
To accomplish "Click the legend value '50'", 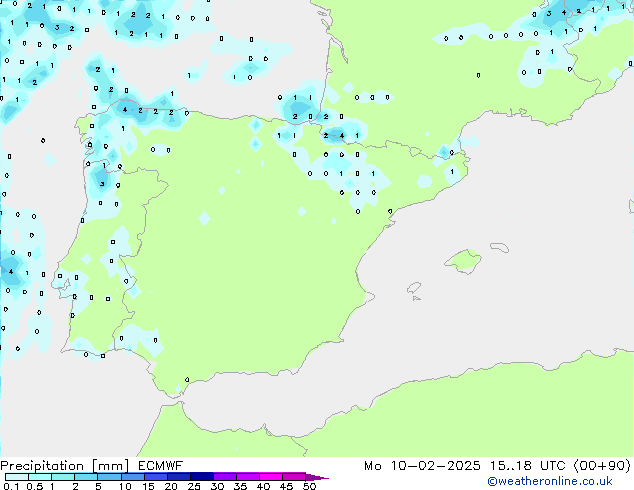I will pos(309,486).
